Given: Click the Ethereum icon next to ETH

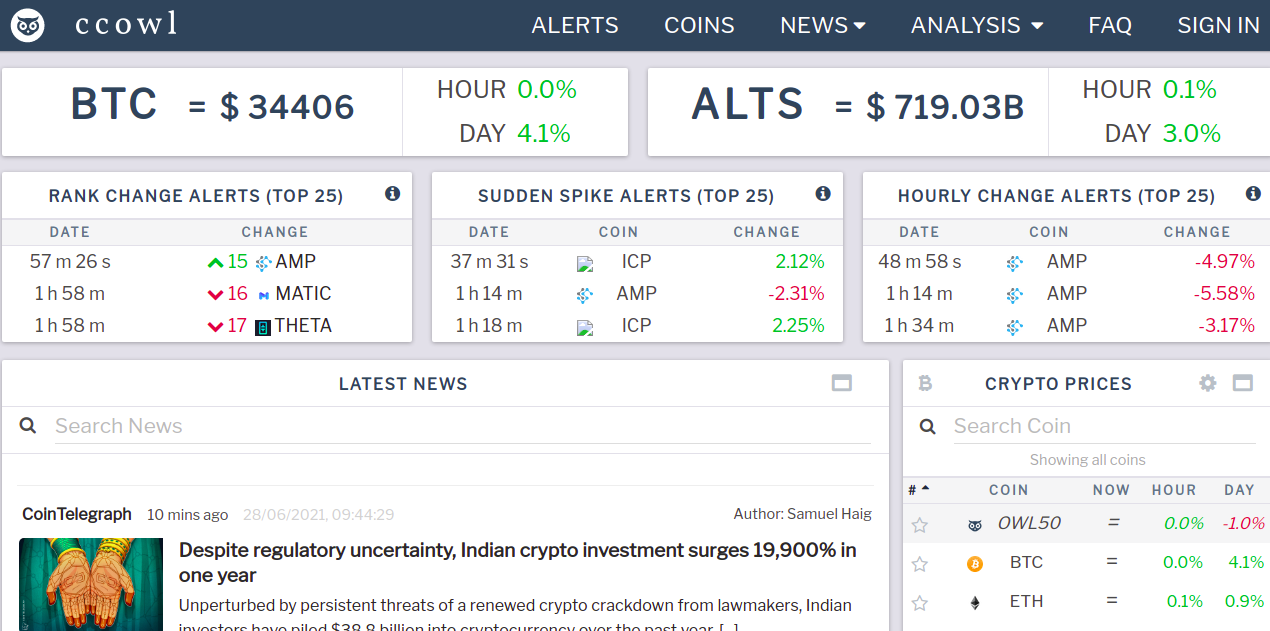Looking at the screenshot, I should [974, 602].
